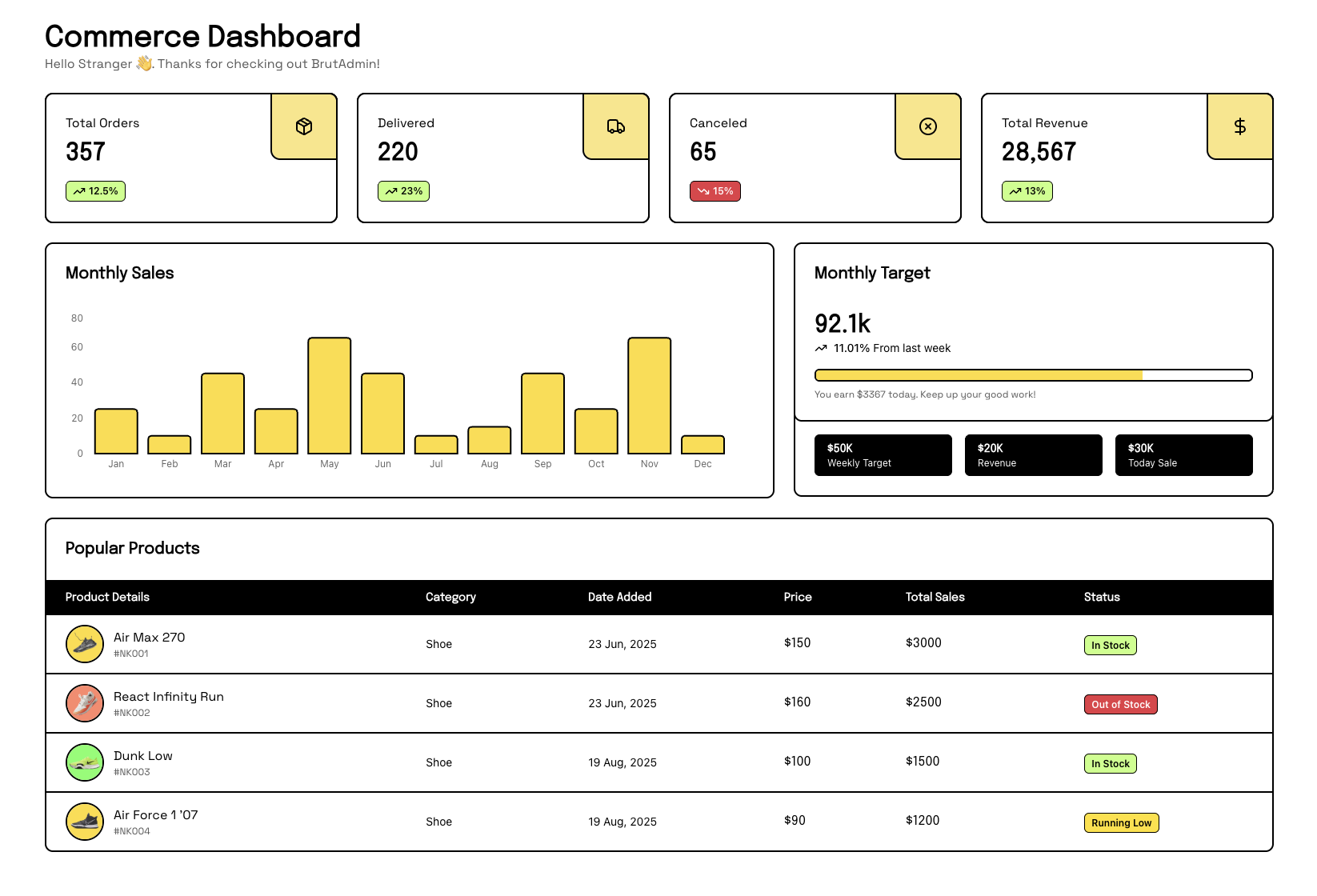Click the Air Max 270 product thumbnail

(x=85, y=644)
